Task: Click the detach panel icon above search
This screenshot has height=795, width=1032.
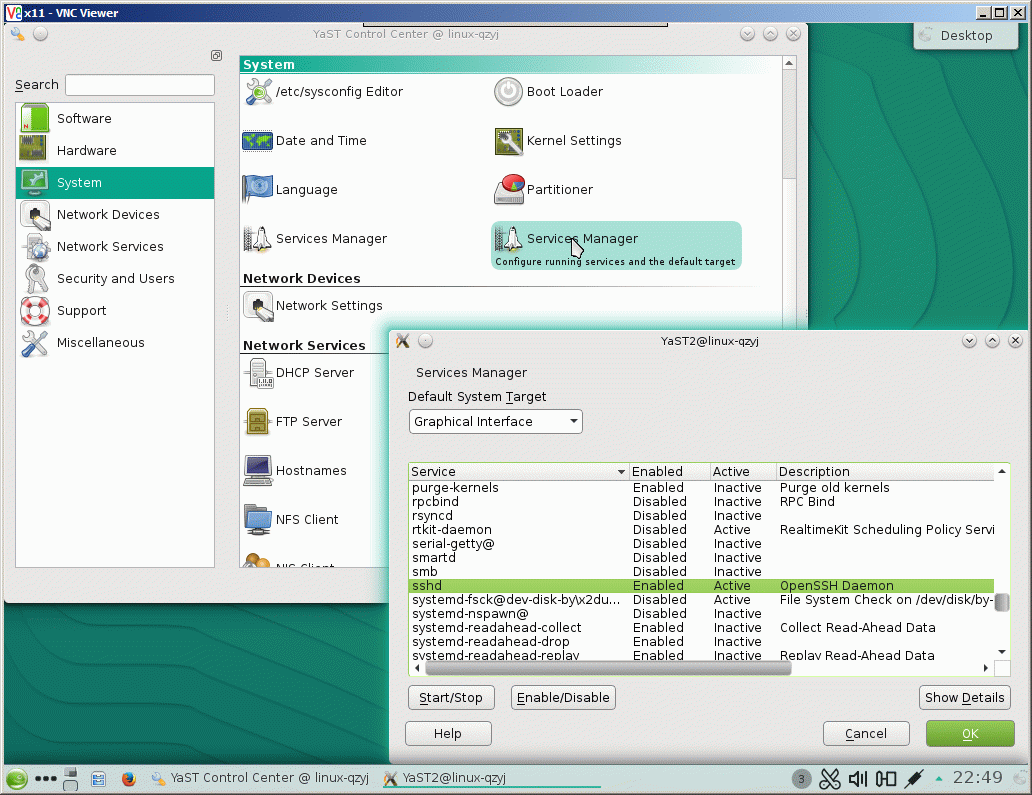Action: 217,55
